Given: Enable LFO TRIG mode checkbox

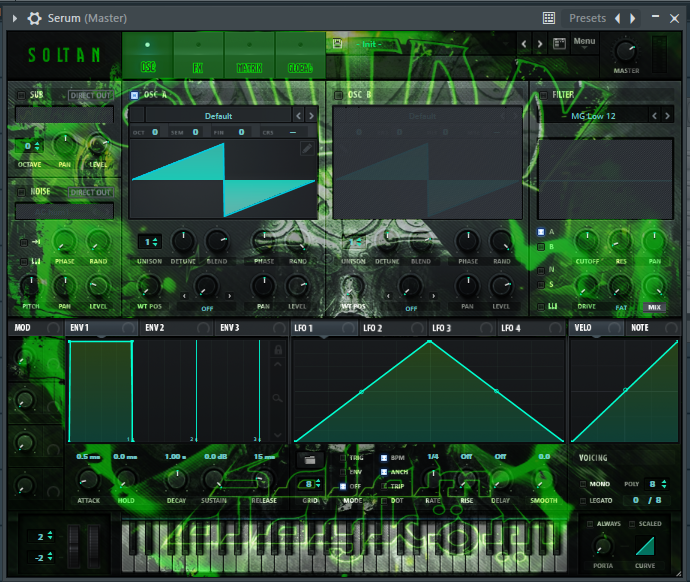Looking at the screenshot, I should coord(343,458).
